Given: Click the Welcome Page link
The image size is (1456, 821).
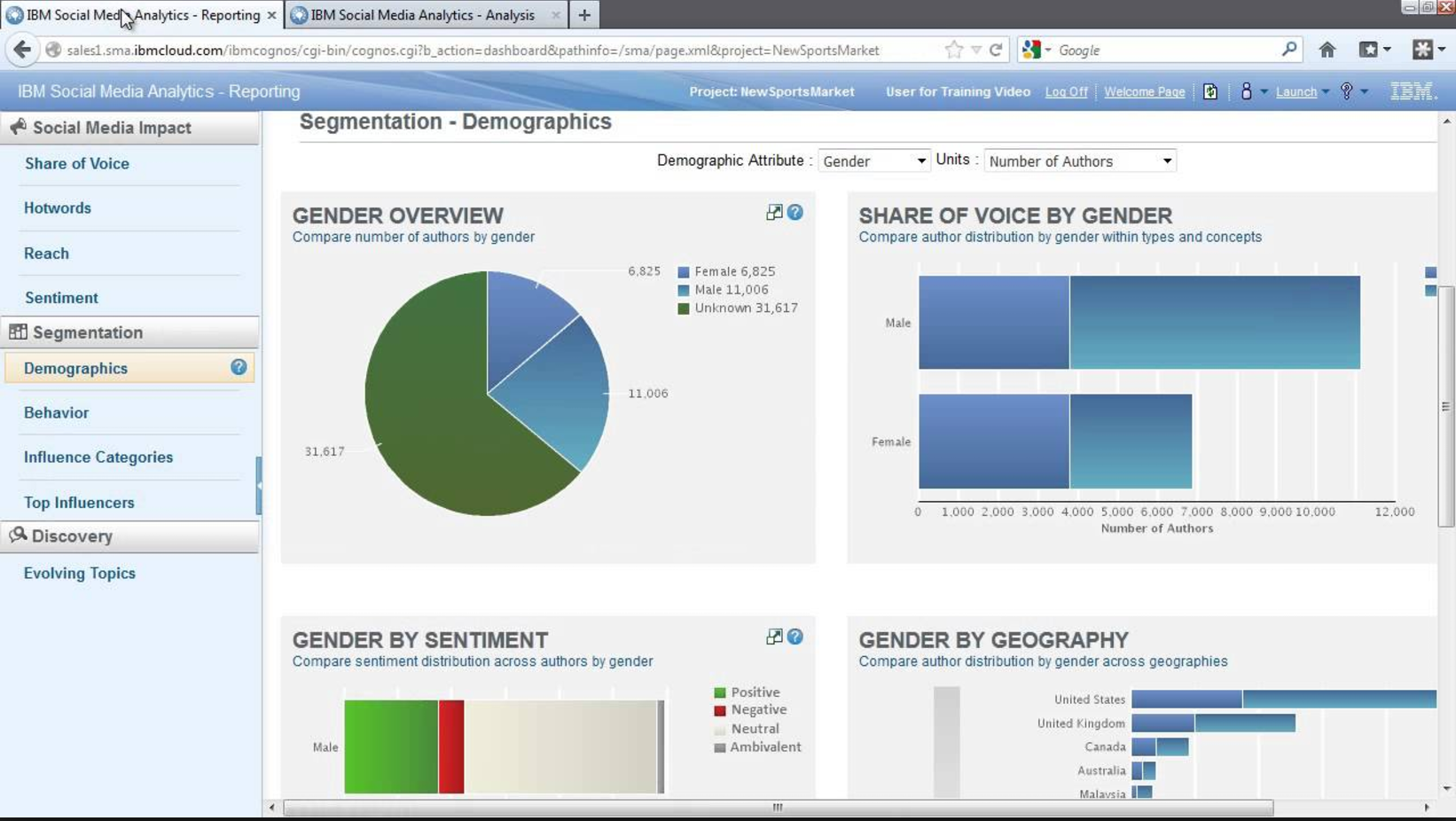Looking at the screenshot, I should (1144, 91).
